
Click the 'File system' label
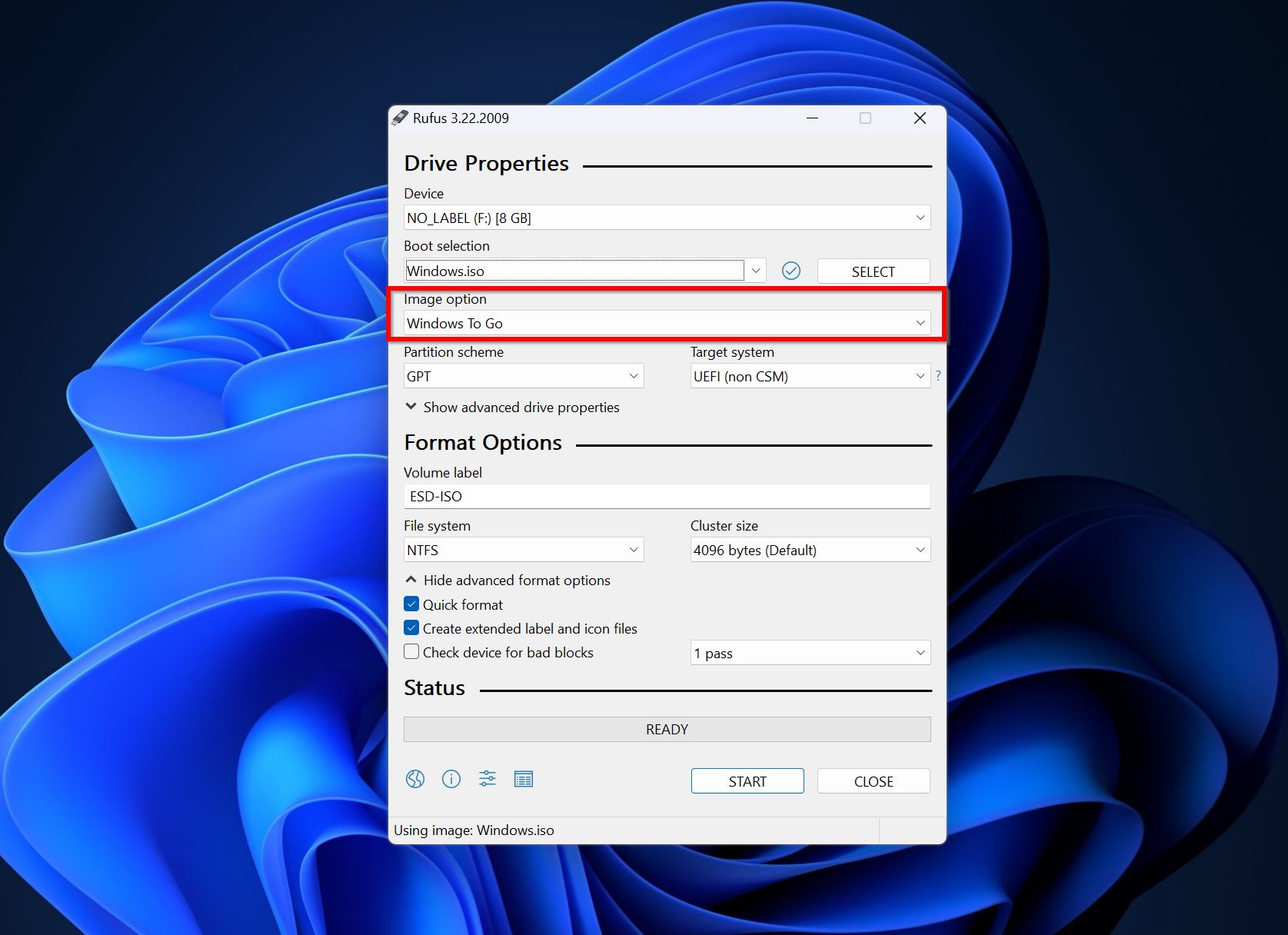(x=437, y=526)
